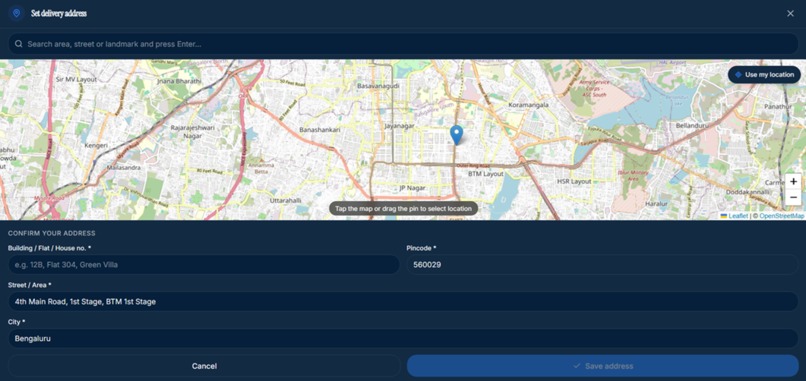Viewport: 806px width, 381px height.
Task: Tap BTM Layout label on the map
Action: pyautogui.click(x=485, y=174)
